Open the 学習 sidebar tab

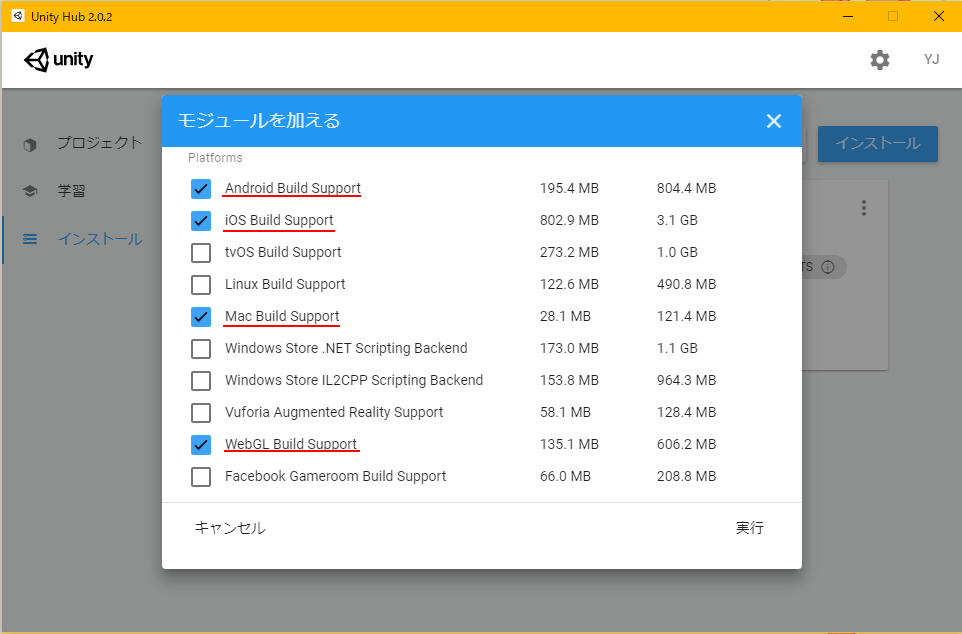(71, 191)
